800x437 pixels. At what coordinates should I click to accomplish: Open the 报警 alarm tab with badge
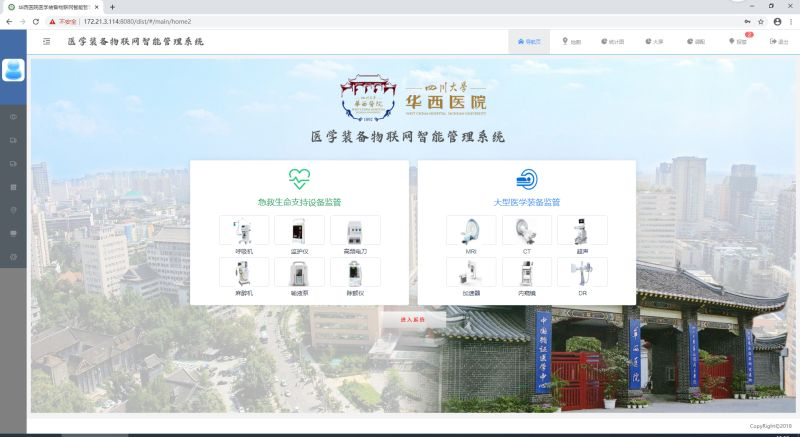pos(738,42)
